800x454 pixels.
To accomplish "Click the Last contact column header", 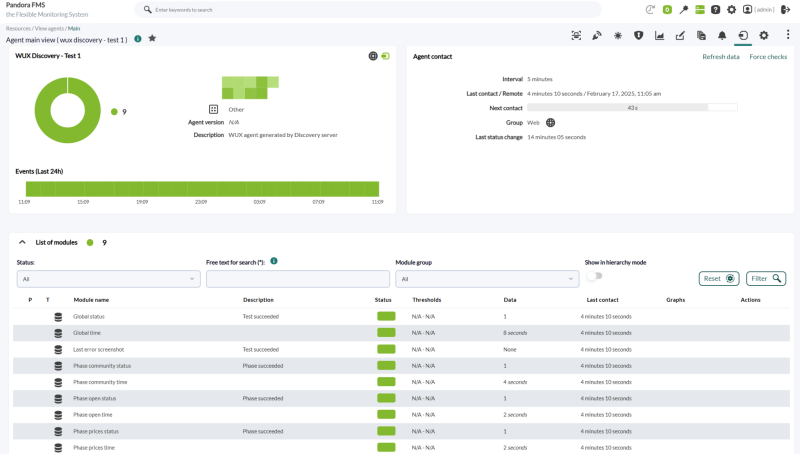I will coord(602,300).
